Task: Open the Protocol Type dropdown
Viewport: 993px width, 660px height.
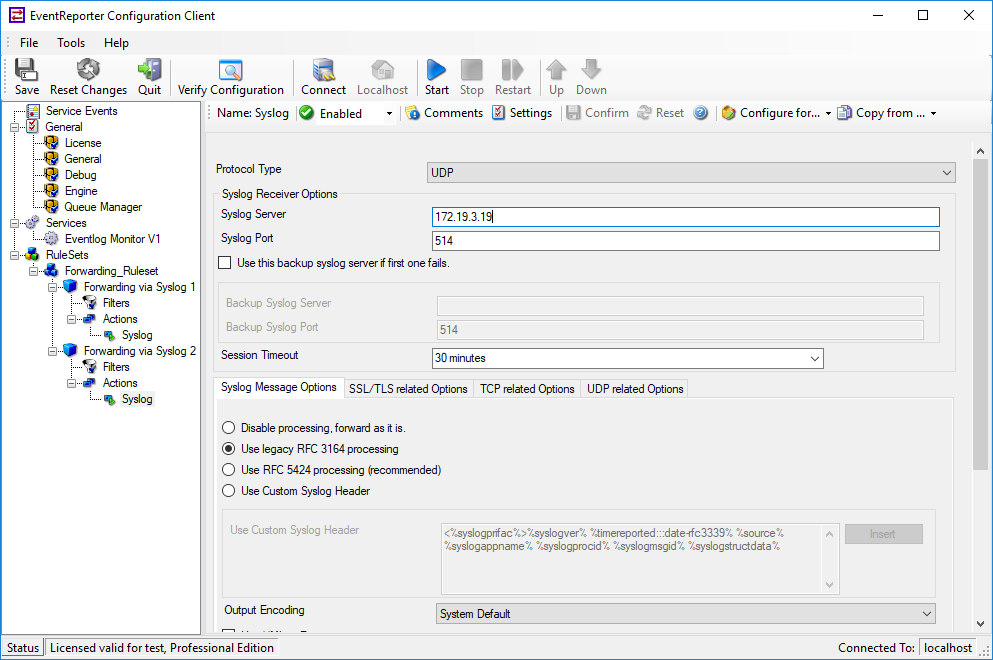Action: (x=691, y=172)
